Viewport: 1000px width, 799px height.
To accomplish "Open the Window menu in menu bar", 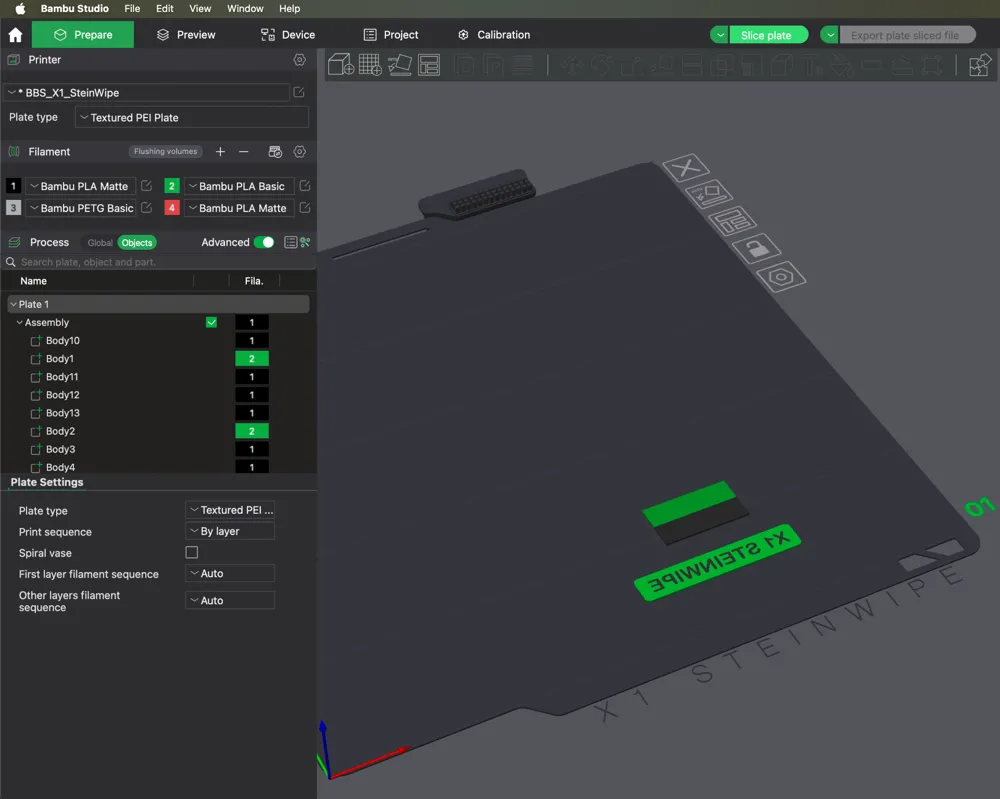I will pos(245,9).
